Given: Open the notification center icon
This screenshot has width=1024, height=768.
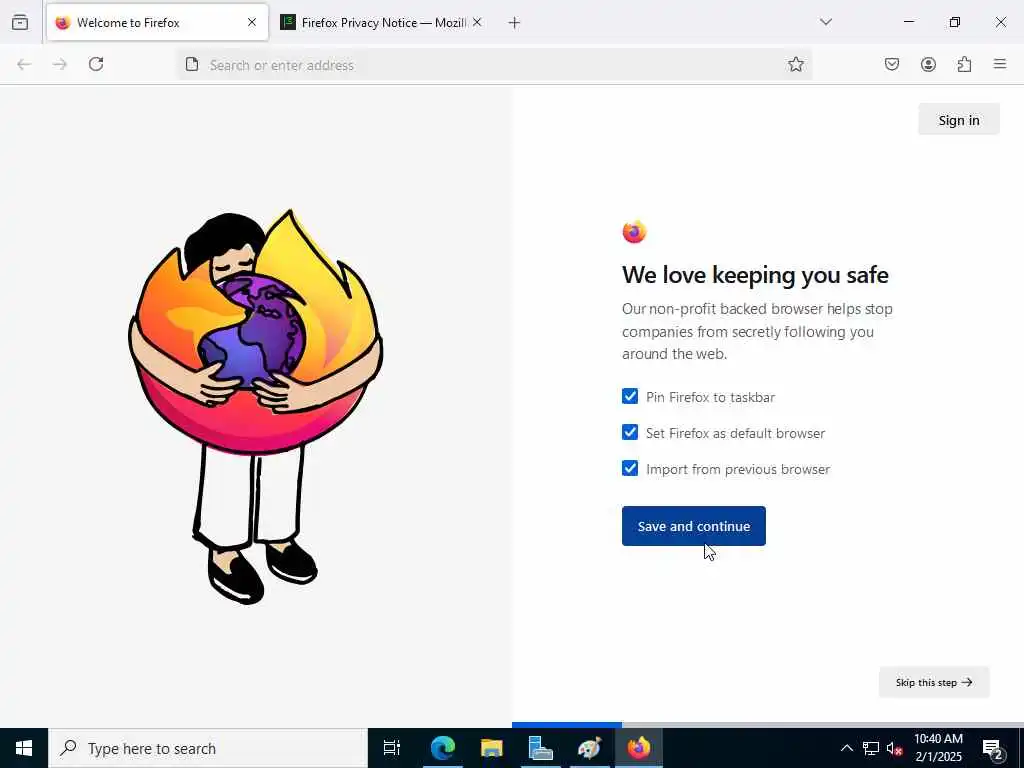Looking at the screenshot, I should (992, 748).
